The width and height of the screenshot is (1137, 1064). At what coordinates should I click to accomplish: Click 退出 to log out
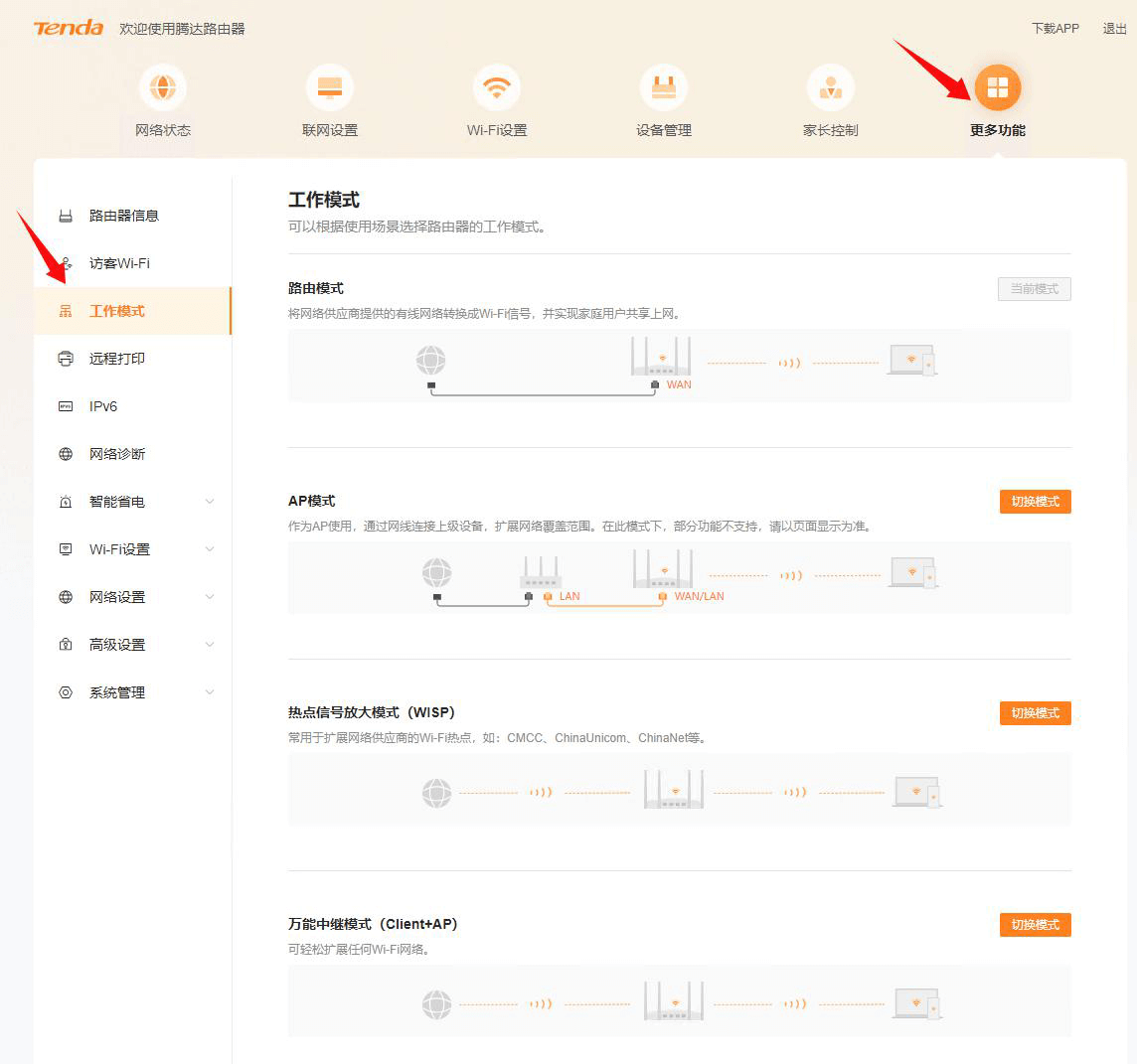pos(1114,28)
